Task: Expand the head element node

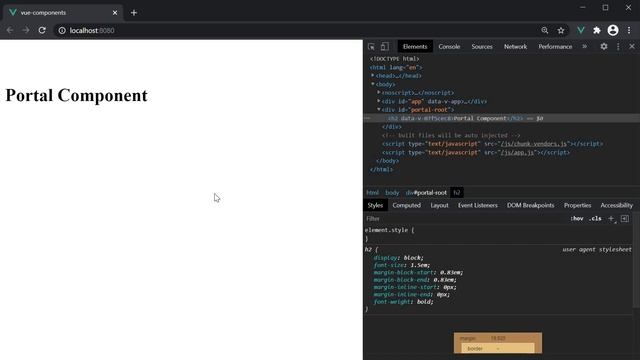Action: 373,76
